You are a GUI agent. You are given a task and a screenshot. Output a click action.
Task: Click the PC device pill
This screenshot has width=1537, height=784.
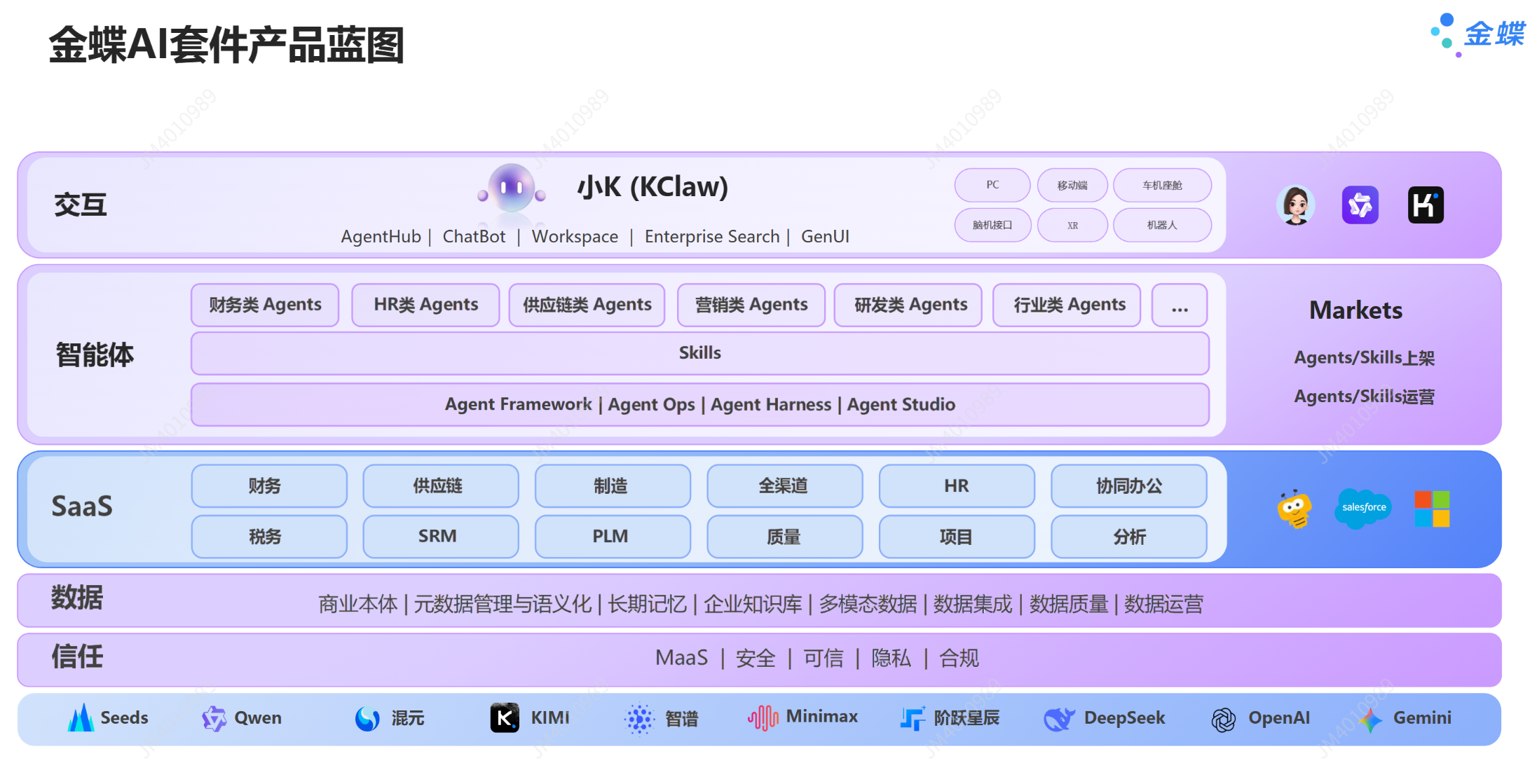click(x=992, y=185)
